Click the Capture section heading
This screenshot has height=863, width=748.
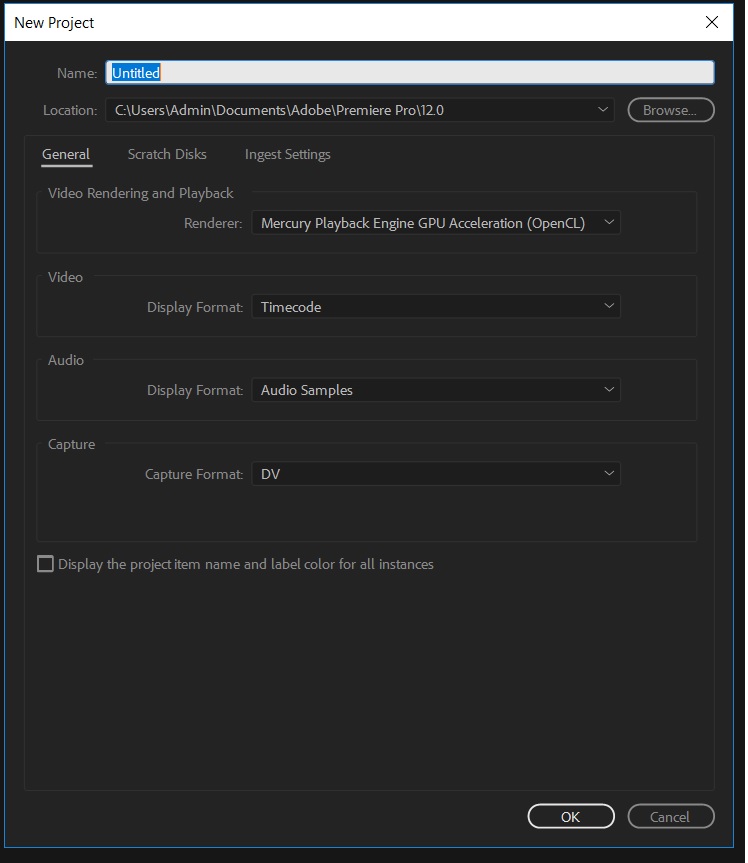pos(72,444)
